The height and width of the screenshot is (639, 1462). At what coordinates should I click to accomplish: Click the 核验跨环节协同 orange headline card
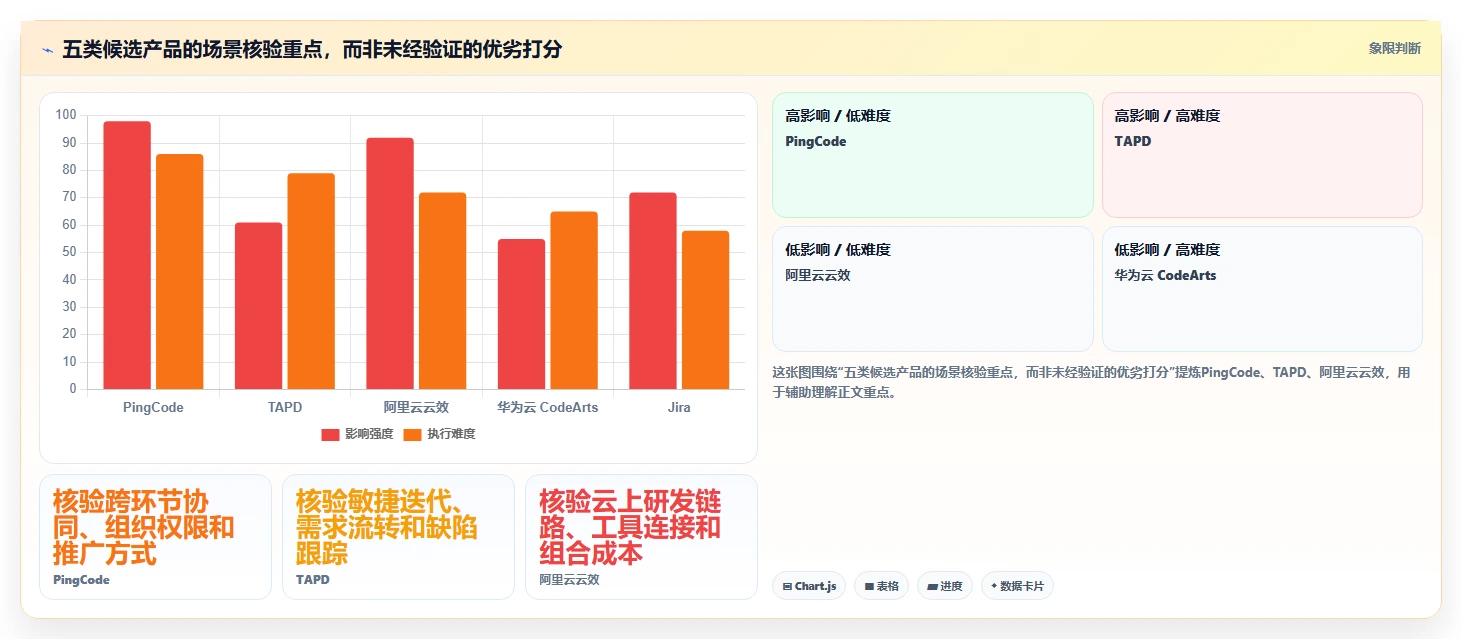coord(155,537)
